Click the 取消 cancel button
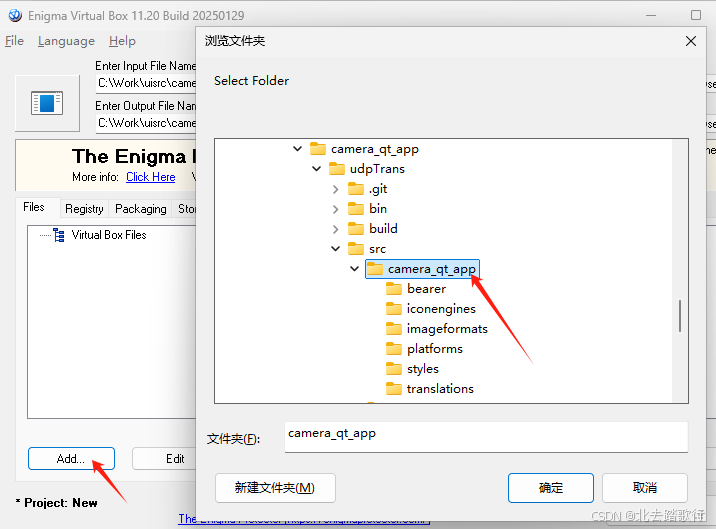Image resolution: width=716 pixels, height=529 pixels. tap(645, 488)
